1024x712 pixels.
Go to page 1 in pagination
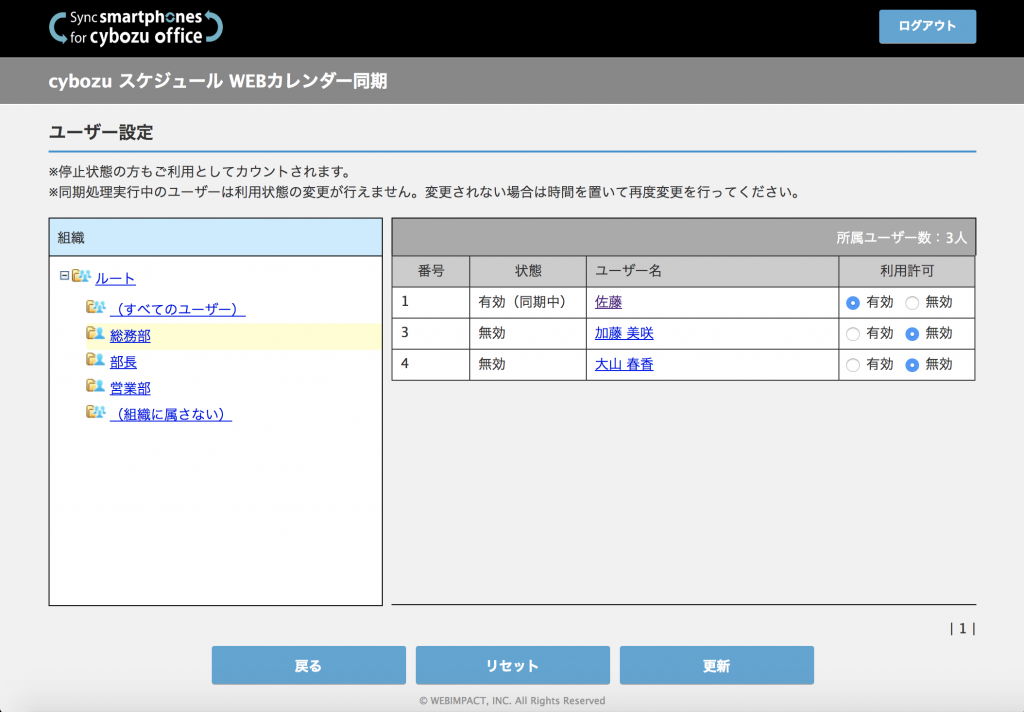tap(963, 629)
